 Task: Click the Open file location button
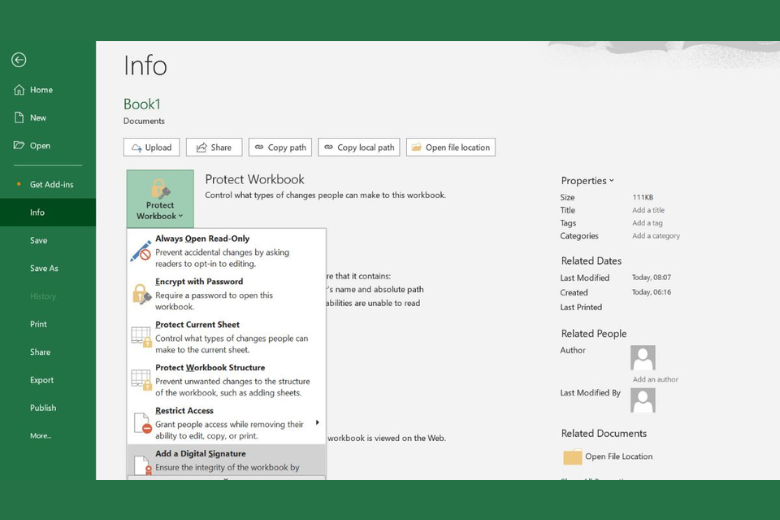[451, 147]
